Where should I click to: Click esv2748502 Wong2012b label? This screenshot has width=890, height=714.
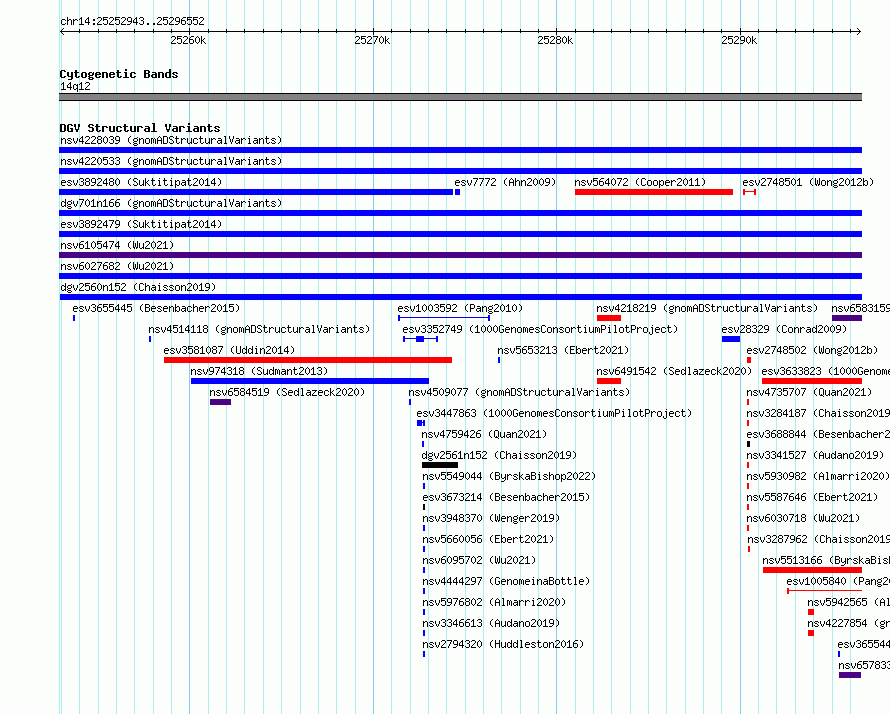[x=812, y=350]
